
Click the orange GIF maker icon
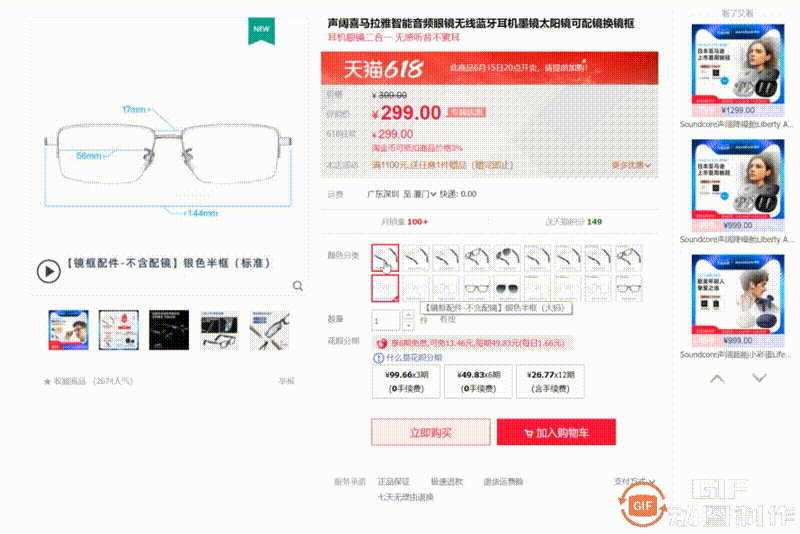pyautogui.click(x=642, y=505)
